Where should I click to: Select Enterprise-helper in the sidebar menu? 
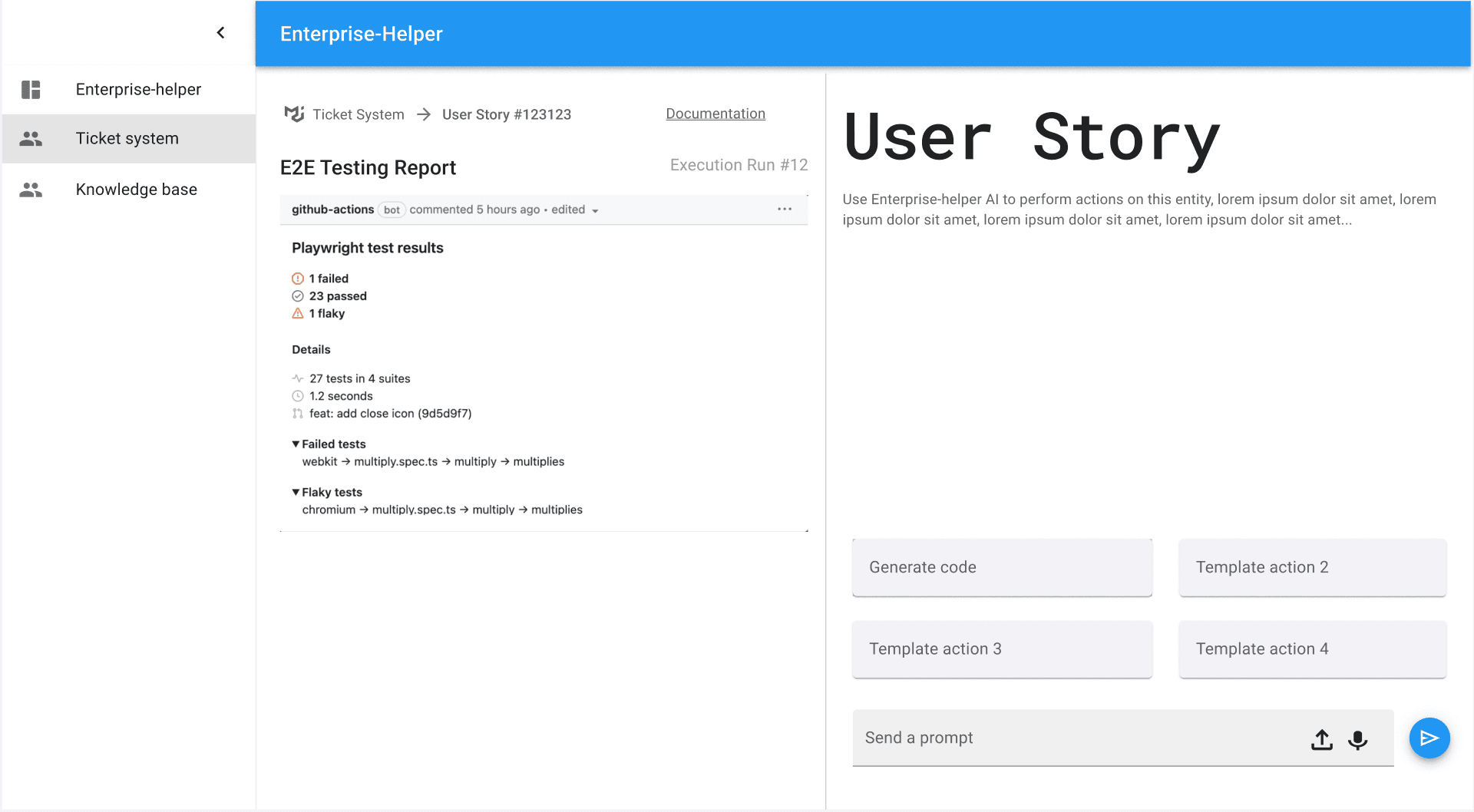(138, 90)
